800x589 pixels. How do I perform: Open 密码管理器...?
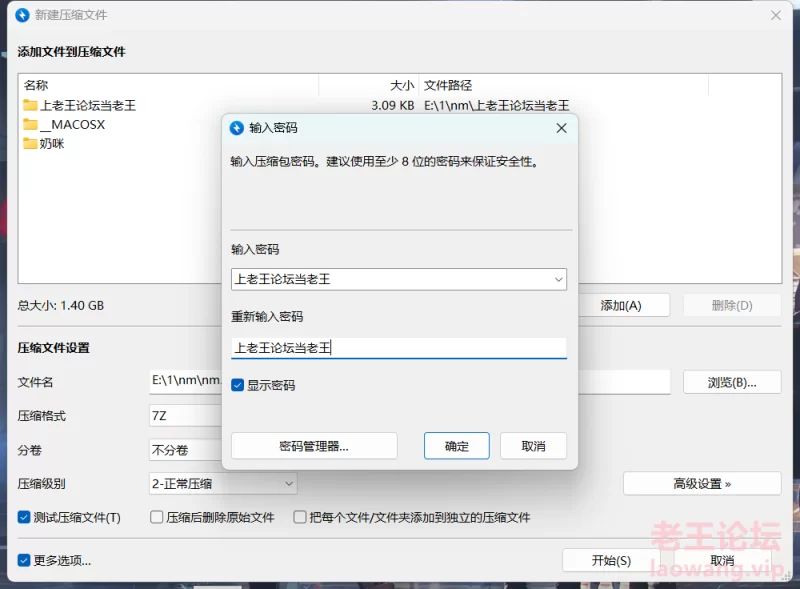(314, 446)
